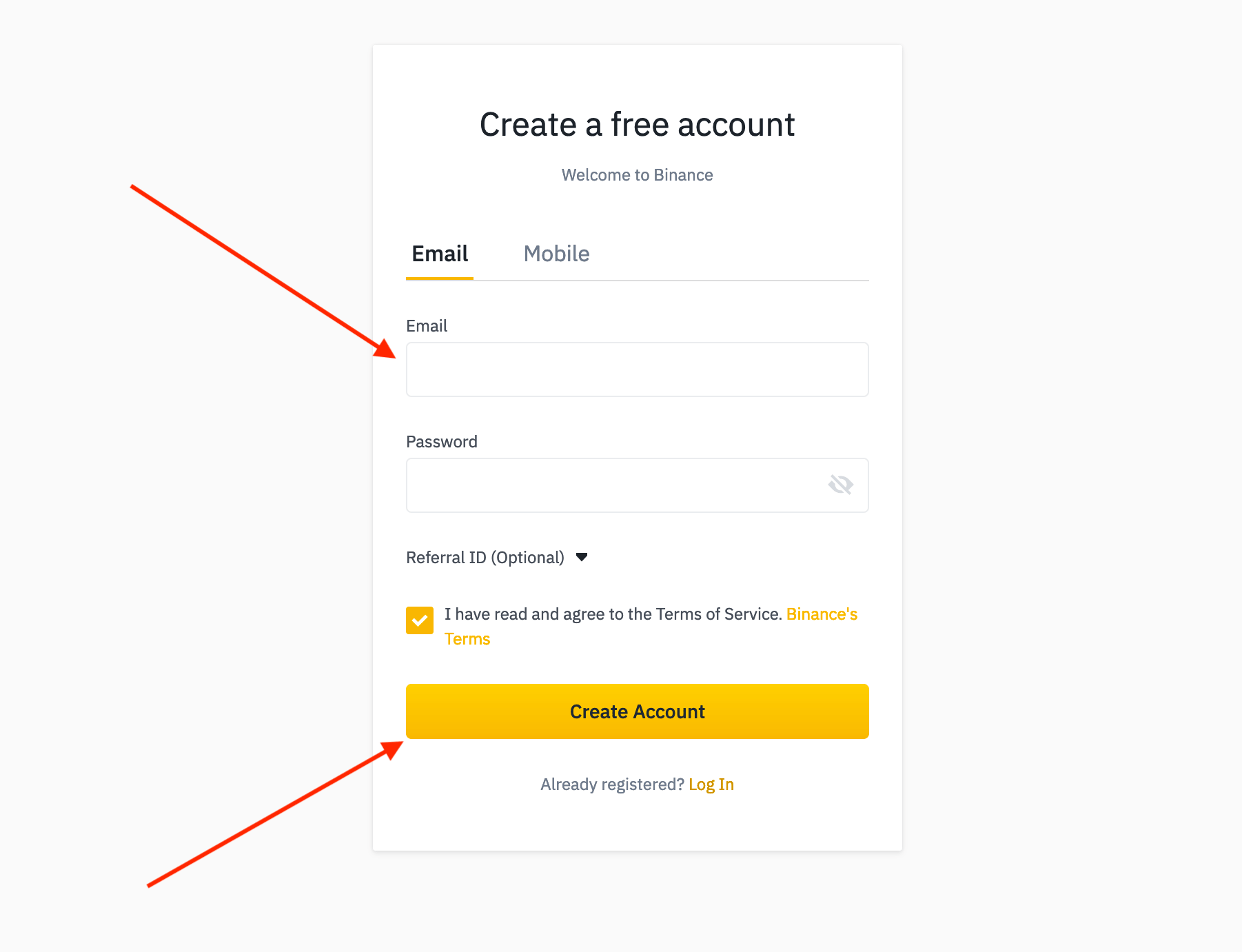Open the Log In link
The image size is (1242, 952).
point(711,784)
